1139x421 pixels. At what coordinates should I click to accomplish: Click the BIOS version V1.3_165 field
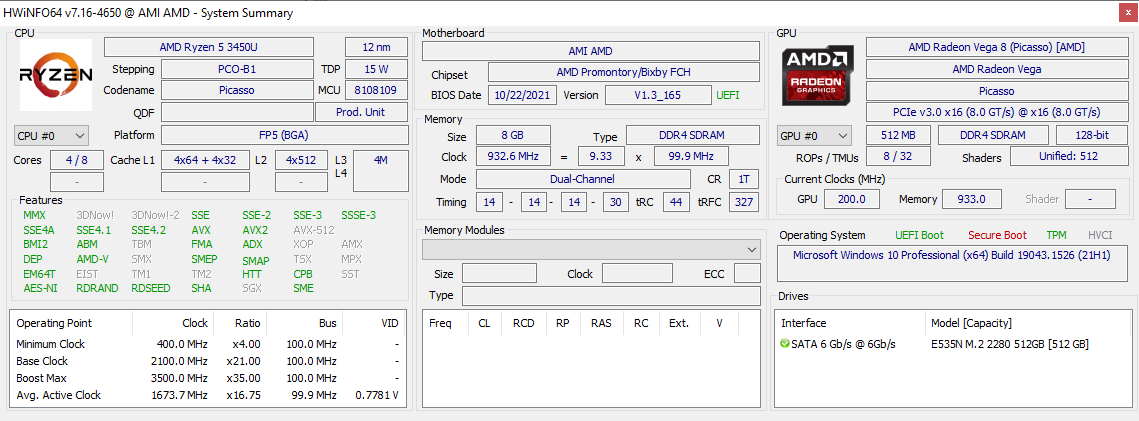pyautogui.click(x=658, y=95)
